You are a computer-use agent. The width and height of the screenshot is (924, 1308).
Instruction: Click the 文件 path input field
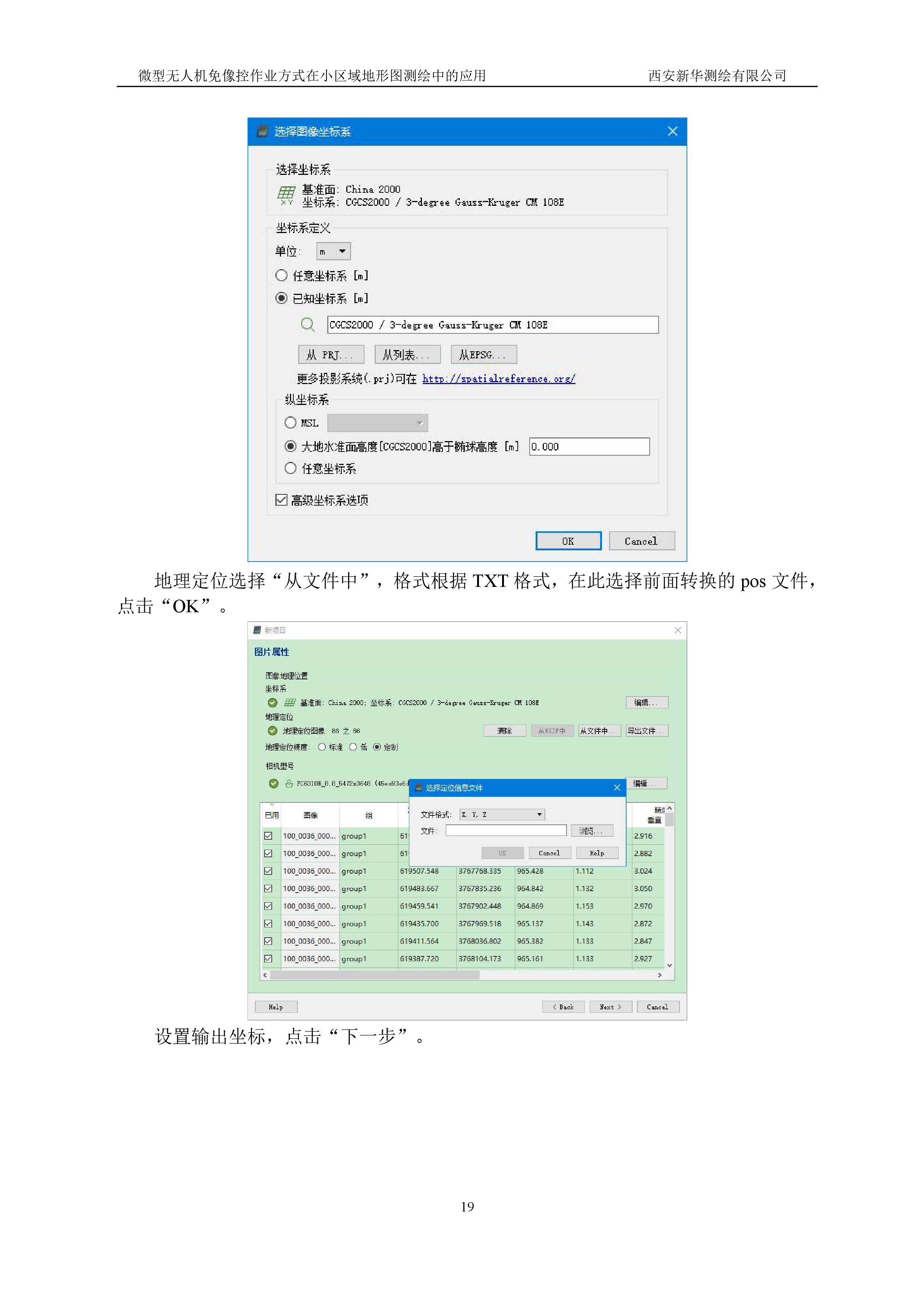click(505, 831)
